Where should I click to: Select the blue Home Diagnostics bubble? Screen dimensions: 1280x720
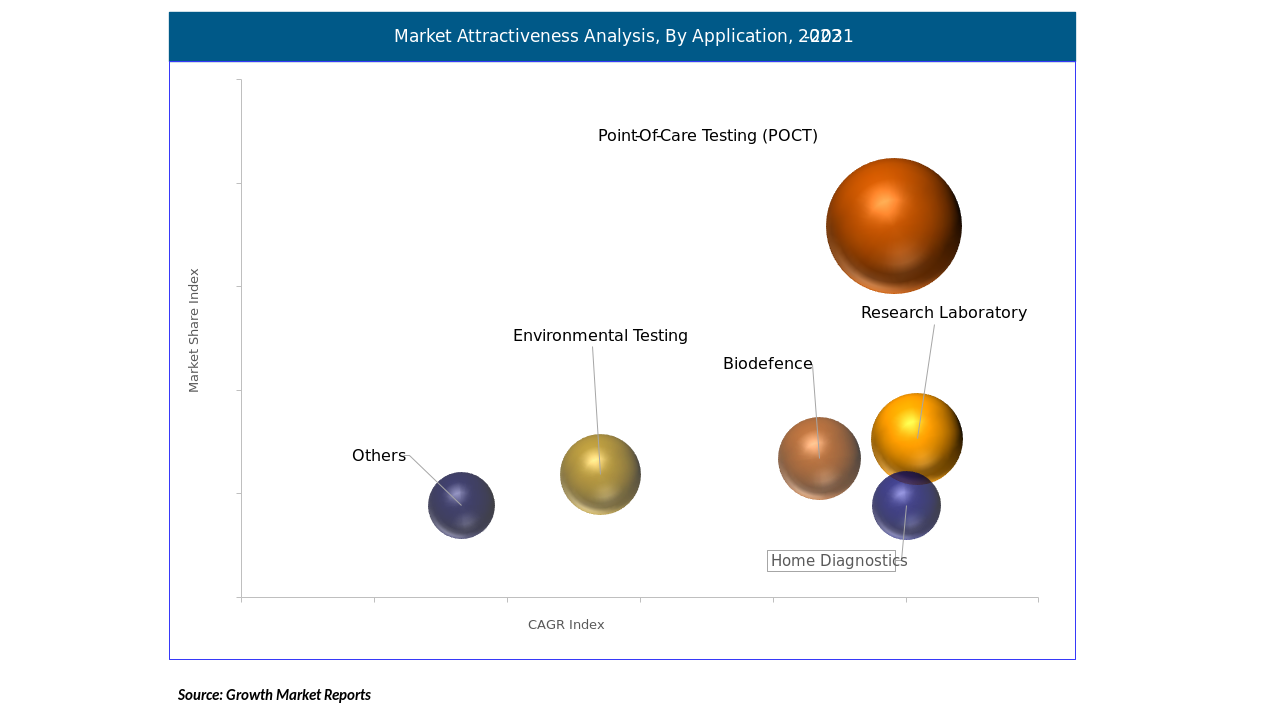tap(906, 512)
